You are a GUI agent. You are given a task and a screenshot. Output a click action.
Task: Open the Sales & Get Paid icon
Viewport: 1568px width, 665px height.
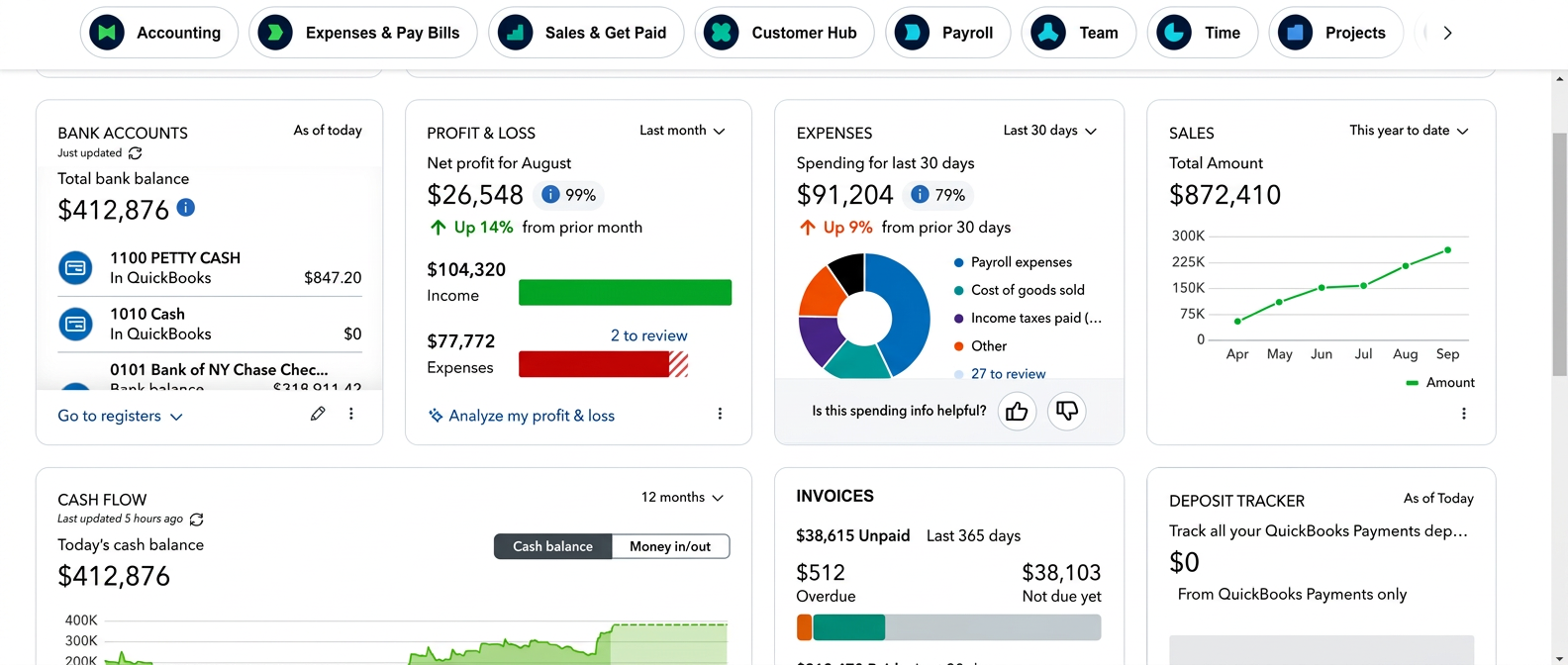[515, 33]
